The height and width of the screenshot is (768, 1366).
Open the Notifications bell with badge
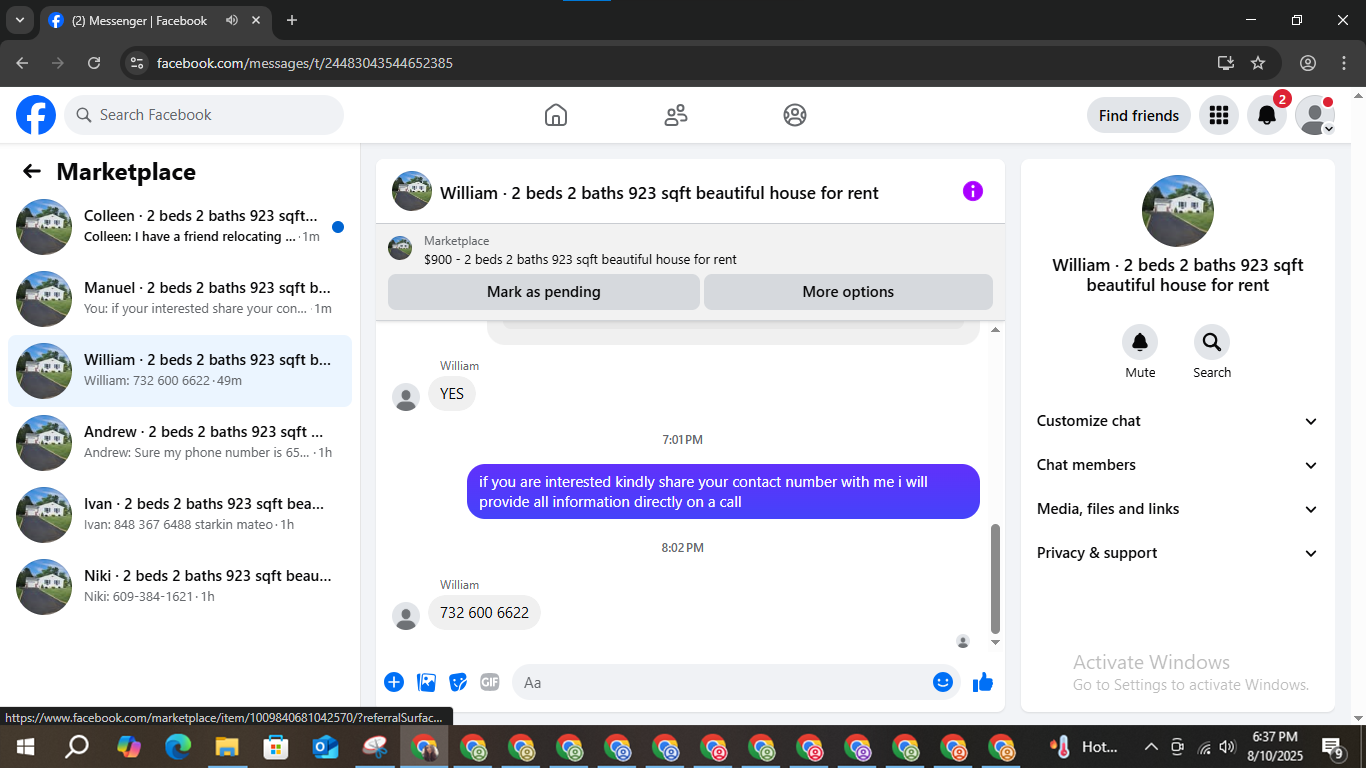point(1267,115)
